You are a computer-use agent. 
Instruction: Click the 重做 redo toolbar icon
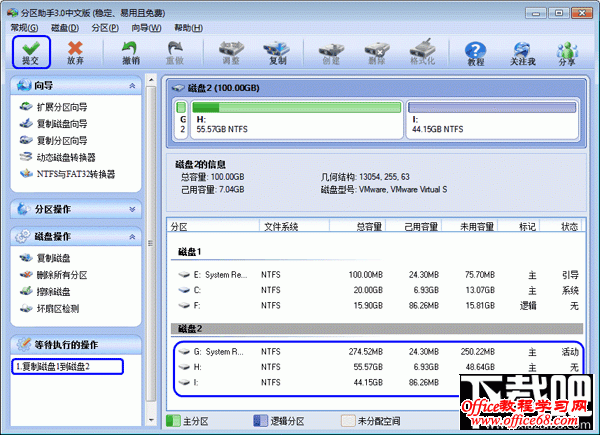click(175, 52)
